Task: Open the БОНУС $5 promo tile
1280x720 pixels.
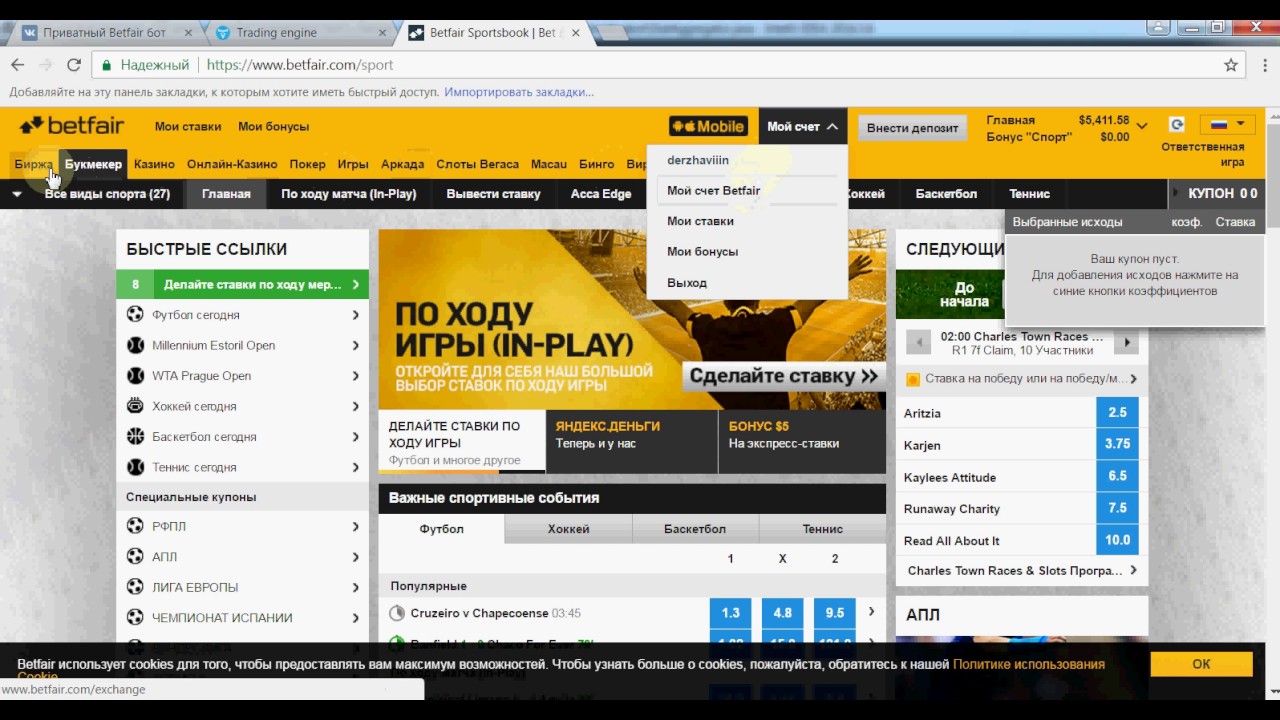Action: (802, 441)
